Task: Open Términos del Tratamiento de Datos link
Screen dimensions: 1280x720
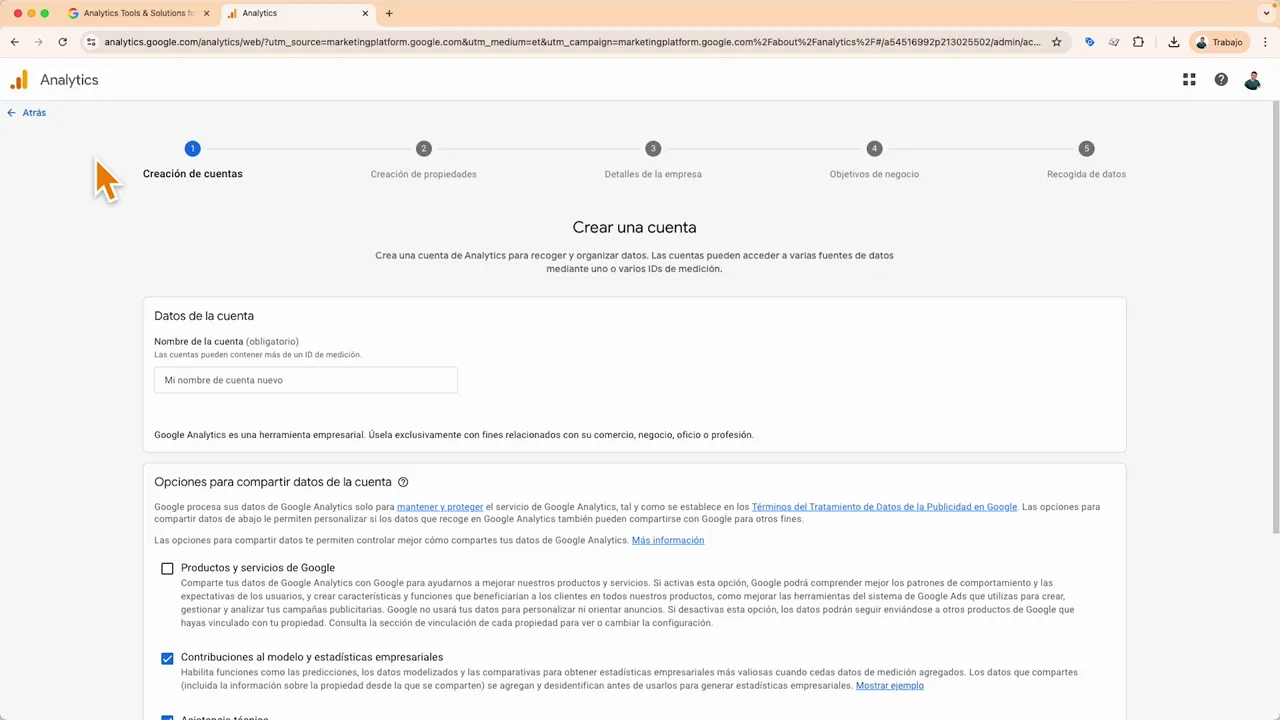Action: point(884,507)
